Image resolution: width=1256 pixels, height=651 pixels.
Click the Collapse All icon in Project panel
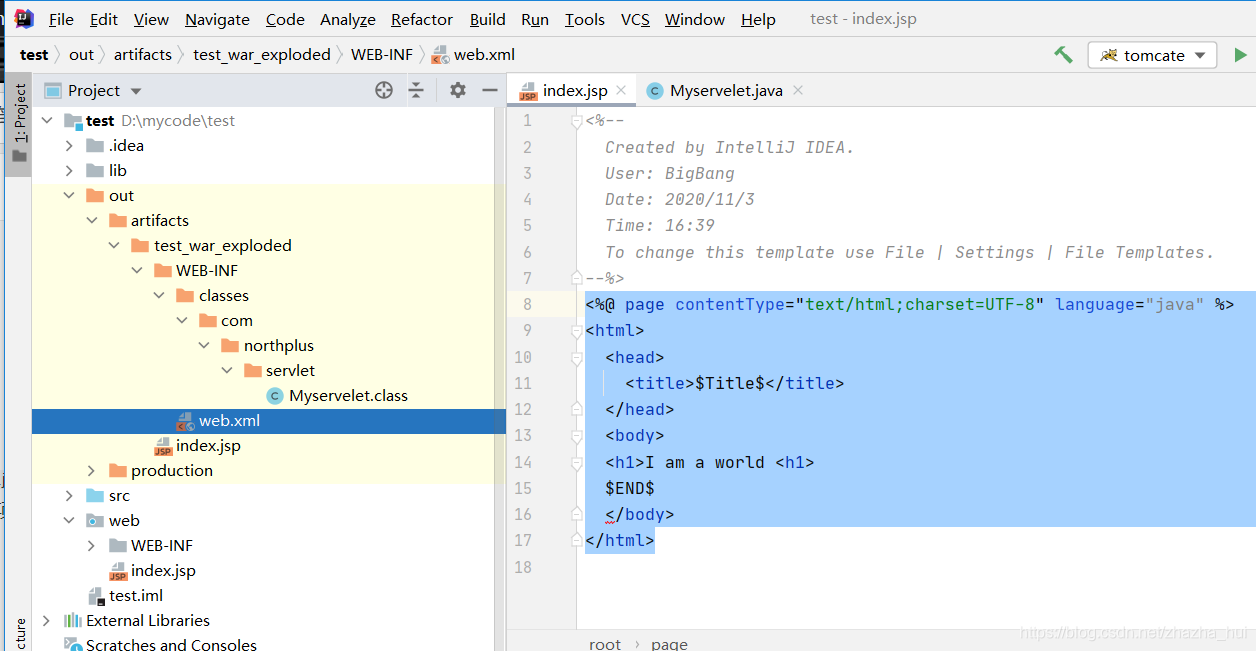click(416, 90)
